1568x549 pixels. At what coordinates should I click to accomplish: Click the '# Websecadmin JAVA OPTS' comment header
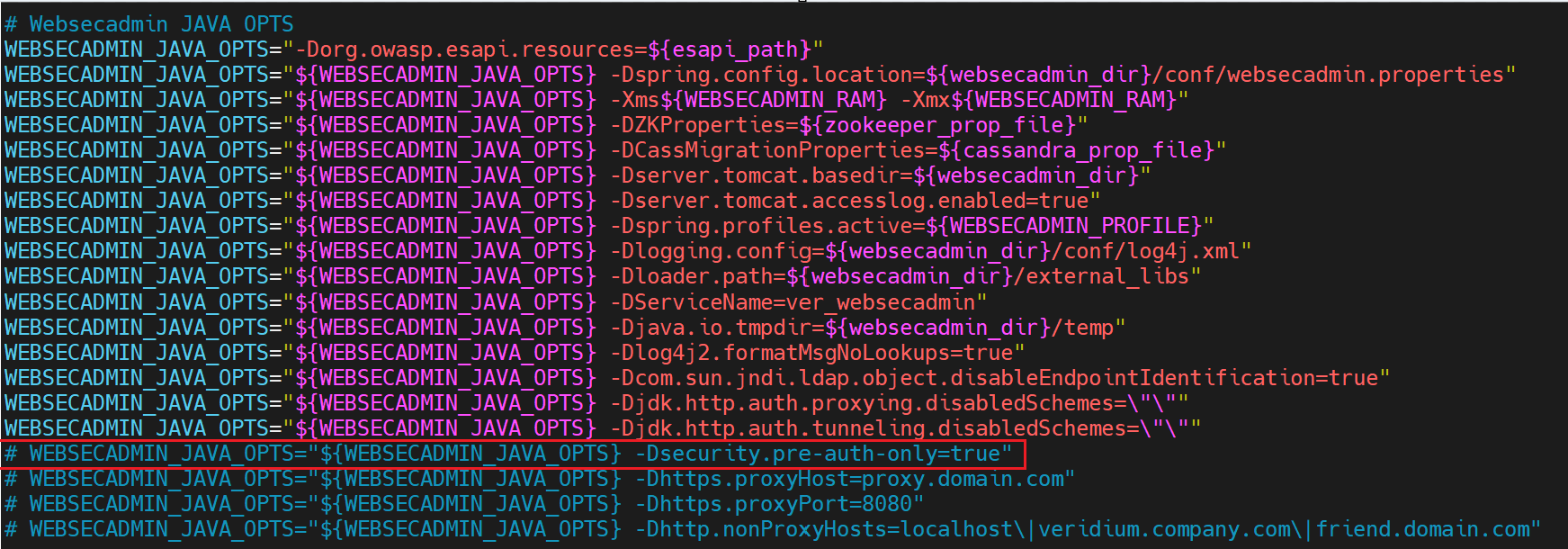(148, 24)
